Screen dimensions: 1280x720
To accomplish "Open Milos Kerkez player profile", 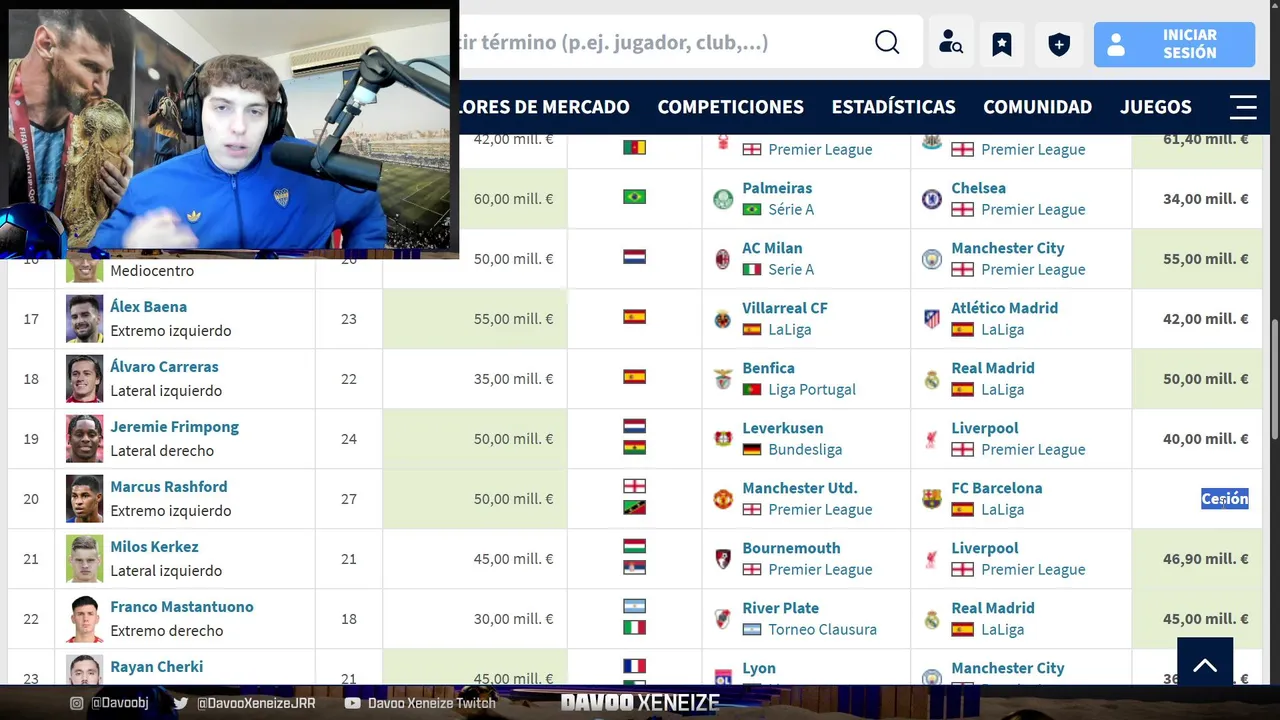I will 154,547.
